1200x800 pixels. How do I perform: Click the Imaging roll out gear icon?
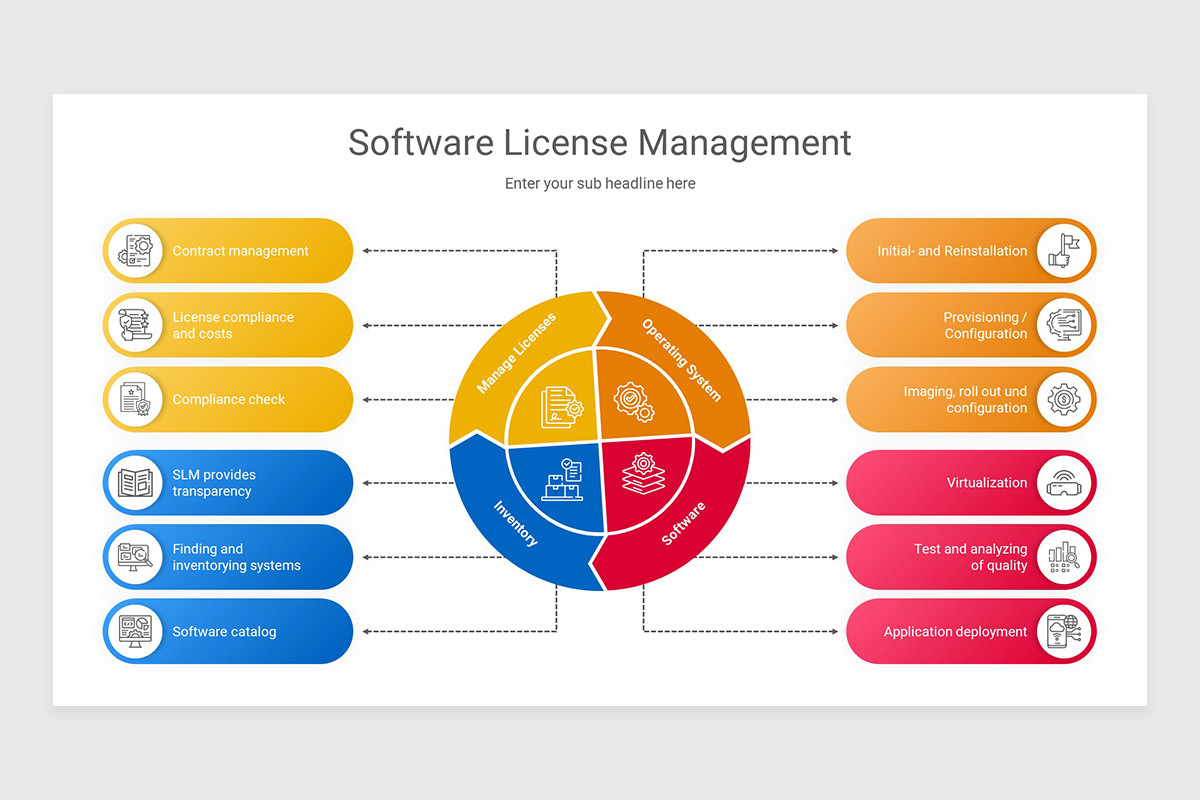tap(1064, 399)
